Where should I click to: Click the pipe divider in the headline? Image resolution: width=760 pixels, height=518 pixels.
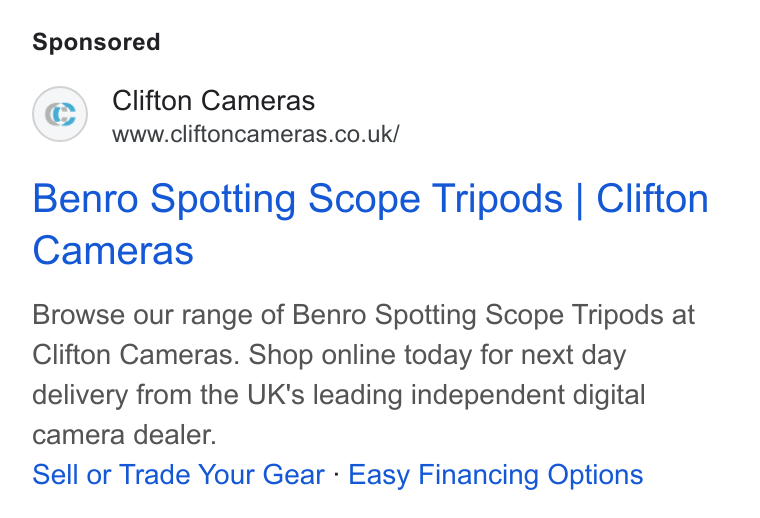[580, 200]
